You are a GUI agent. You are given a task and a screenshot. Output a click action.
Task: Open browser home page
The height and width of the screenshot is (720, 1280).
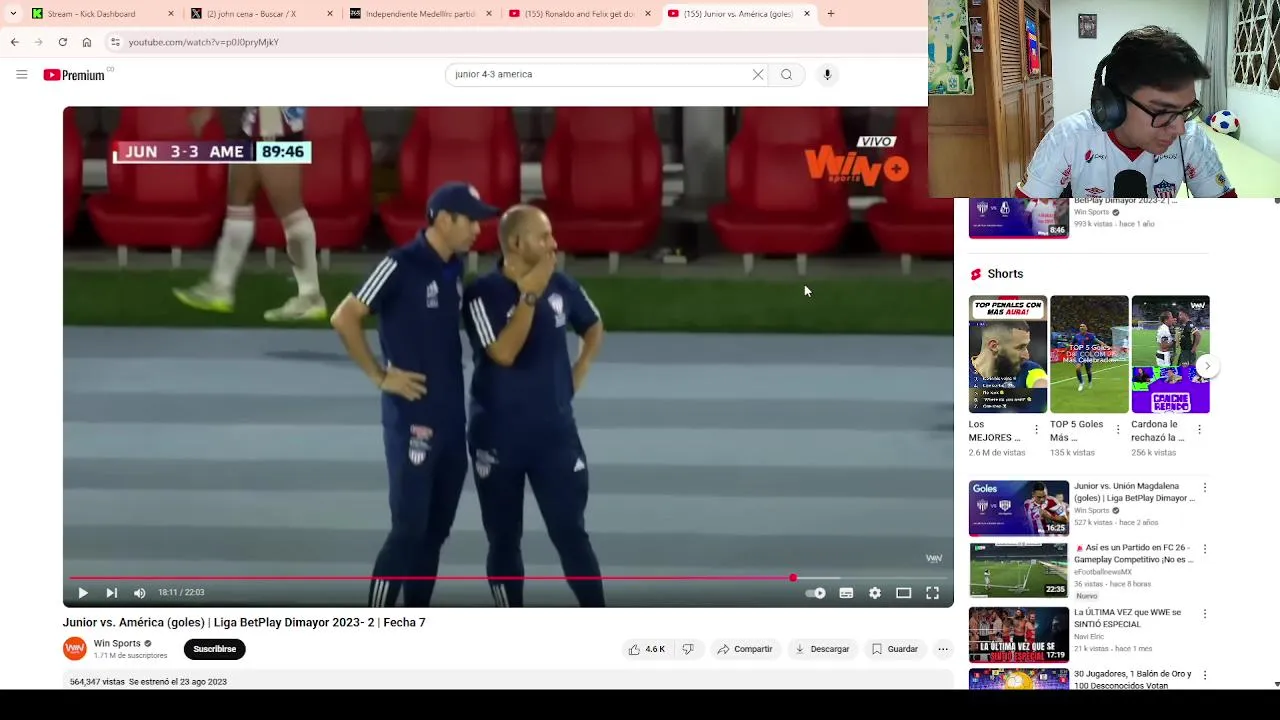[87, 42]
